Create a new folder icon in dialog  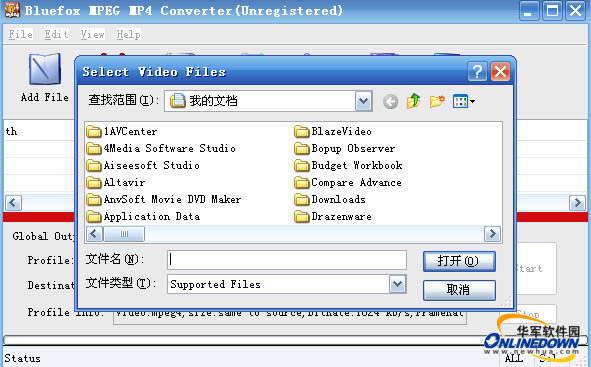437,101
